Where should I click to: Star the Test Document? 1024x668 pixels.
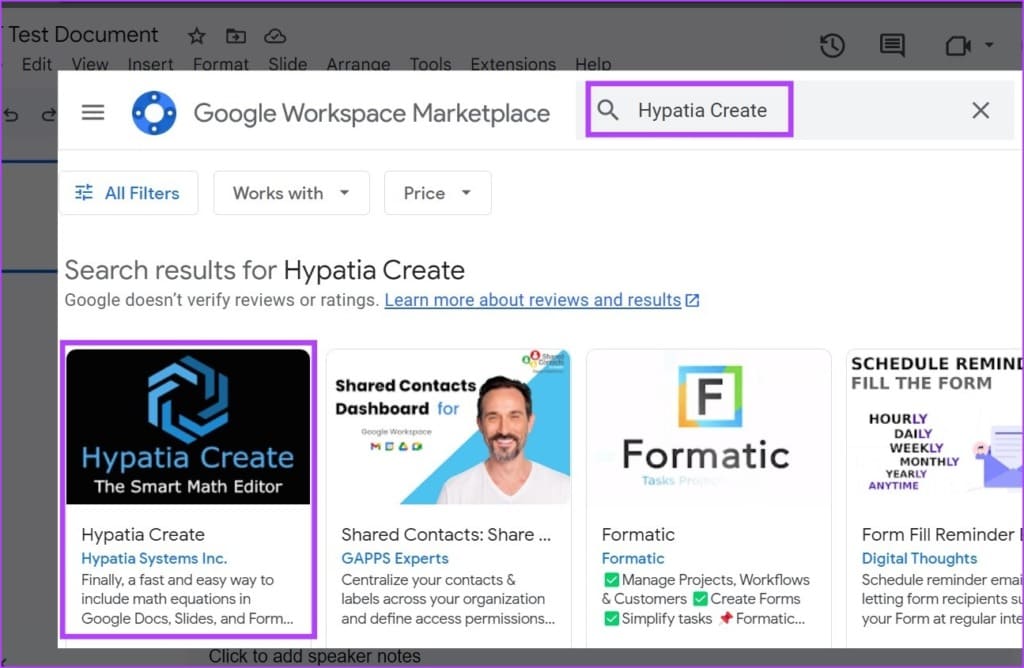coord(197,36)
